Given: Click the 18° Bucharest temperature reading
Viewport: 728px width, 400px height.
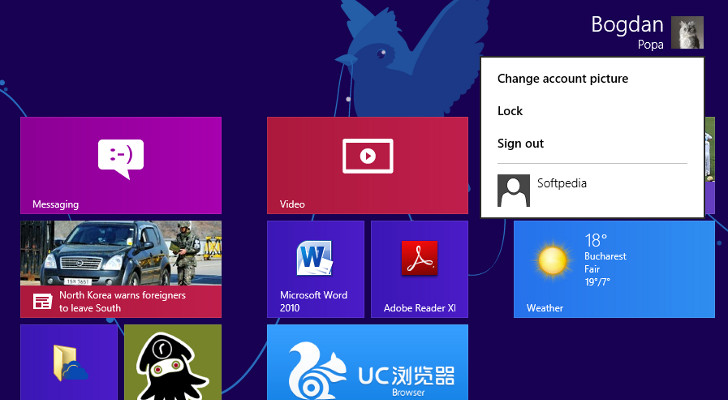Looking at the screenshot, I should pyautogui.click(x=596, y=240).
